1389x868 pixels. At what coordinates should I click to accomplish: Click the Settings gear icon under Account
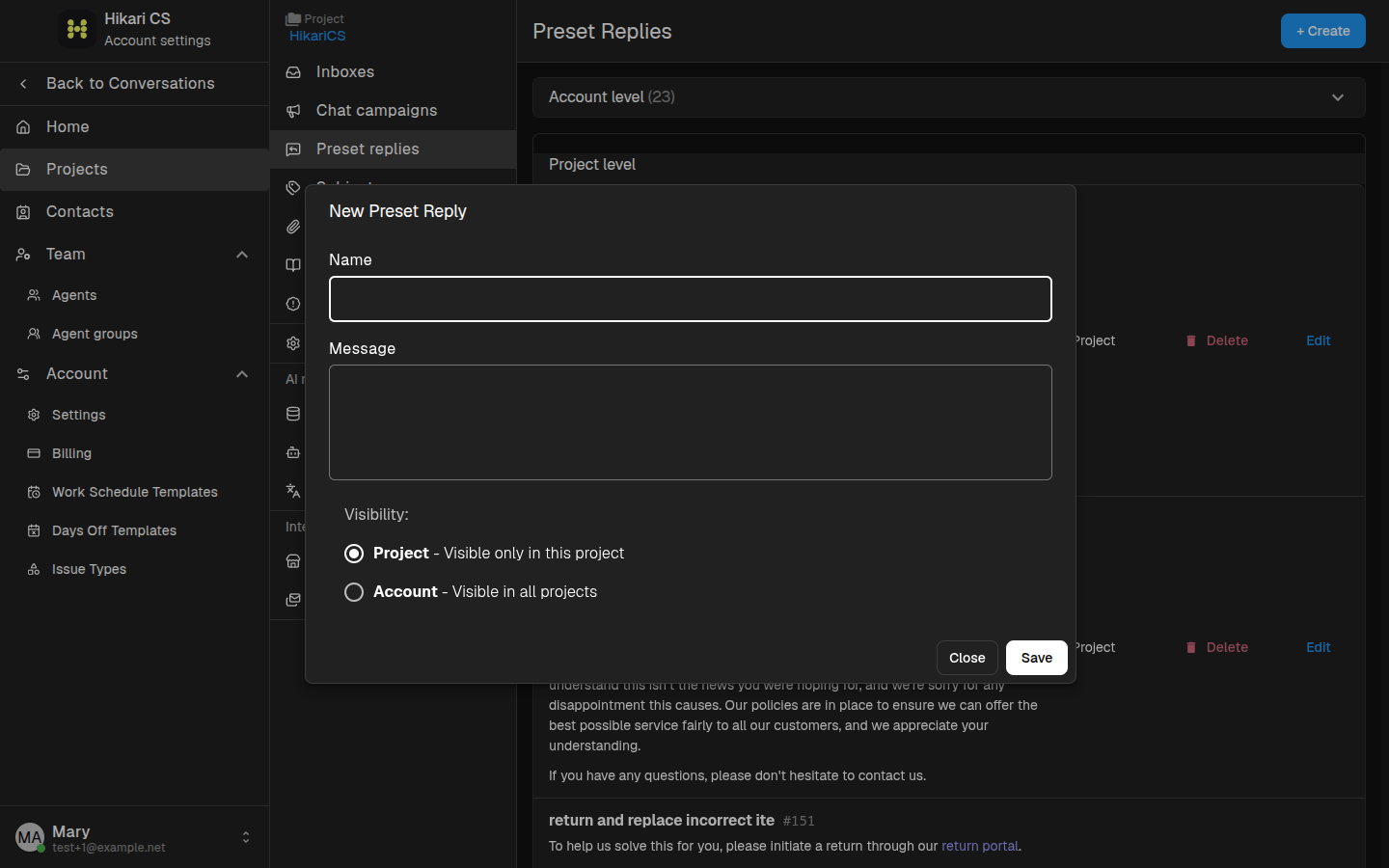[34, 415]
